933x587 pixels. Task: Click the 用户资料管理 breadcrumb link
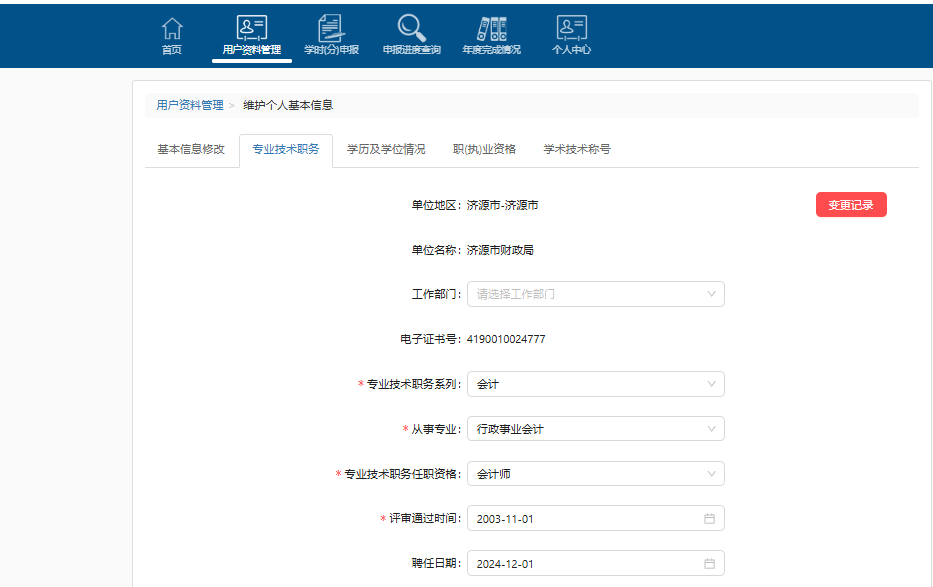[x=190, y=105]
